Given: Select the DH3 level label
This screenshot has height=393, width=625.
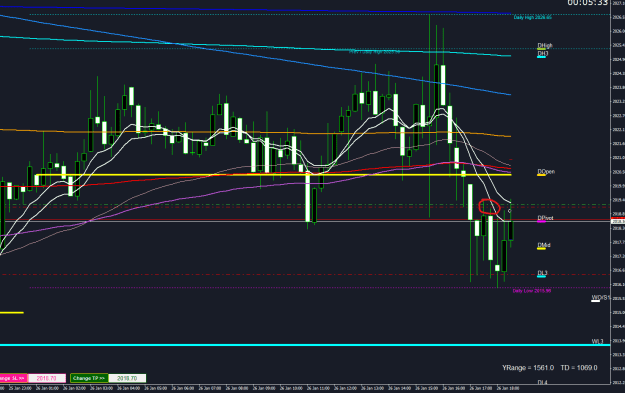Looking at the screenshot, I should point(542,53).
